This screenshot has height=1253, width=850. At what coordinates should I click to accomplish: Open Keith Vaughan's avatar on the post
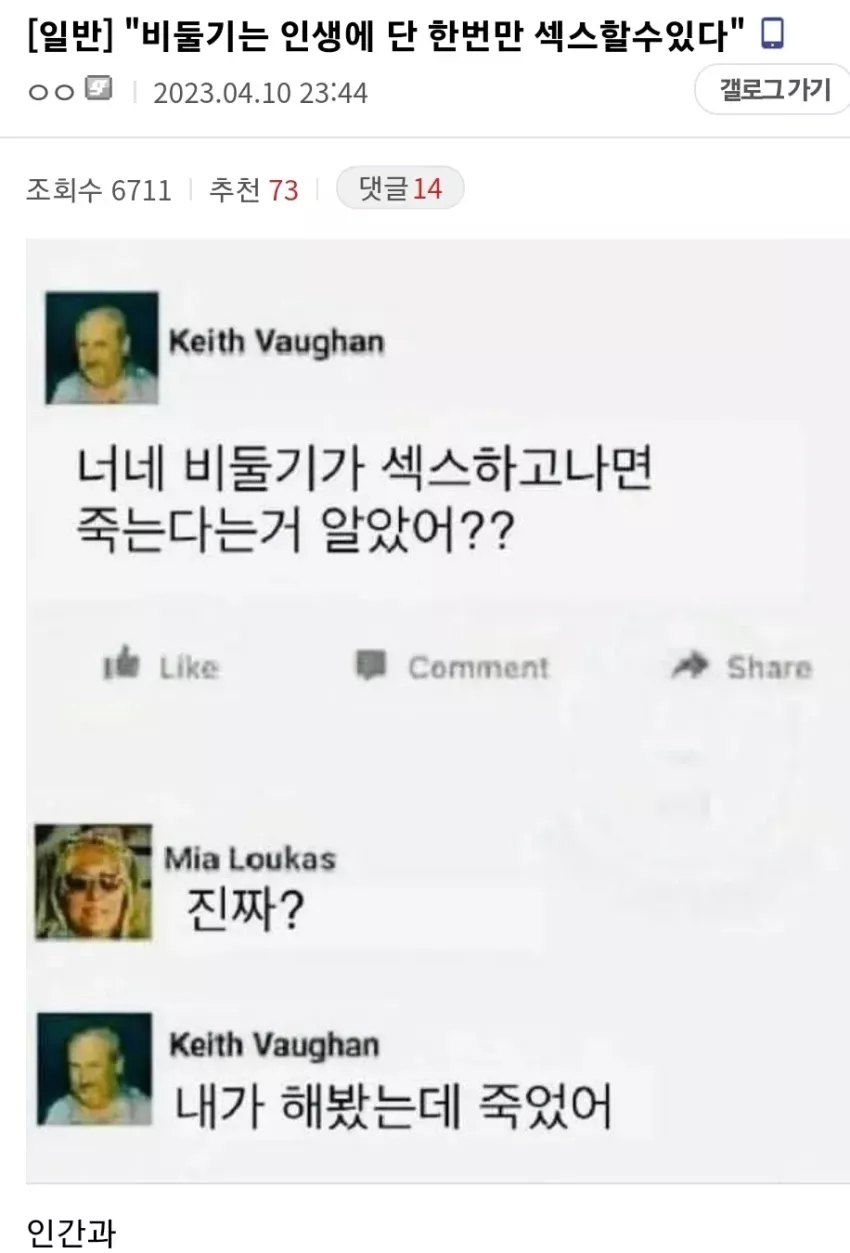102,347
